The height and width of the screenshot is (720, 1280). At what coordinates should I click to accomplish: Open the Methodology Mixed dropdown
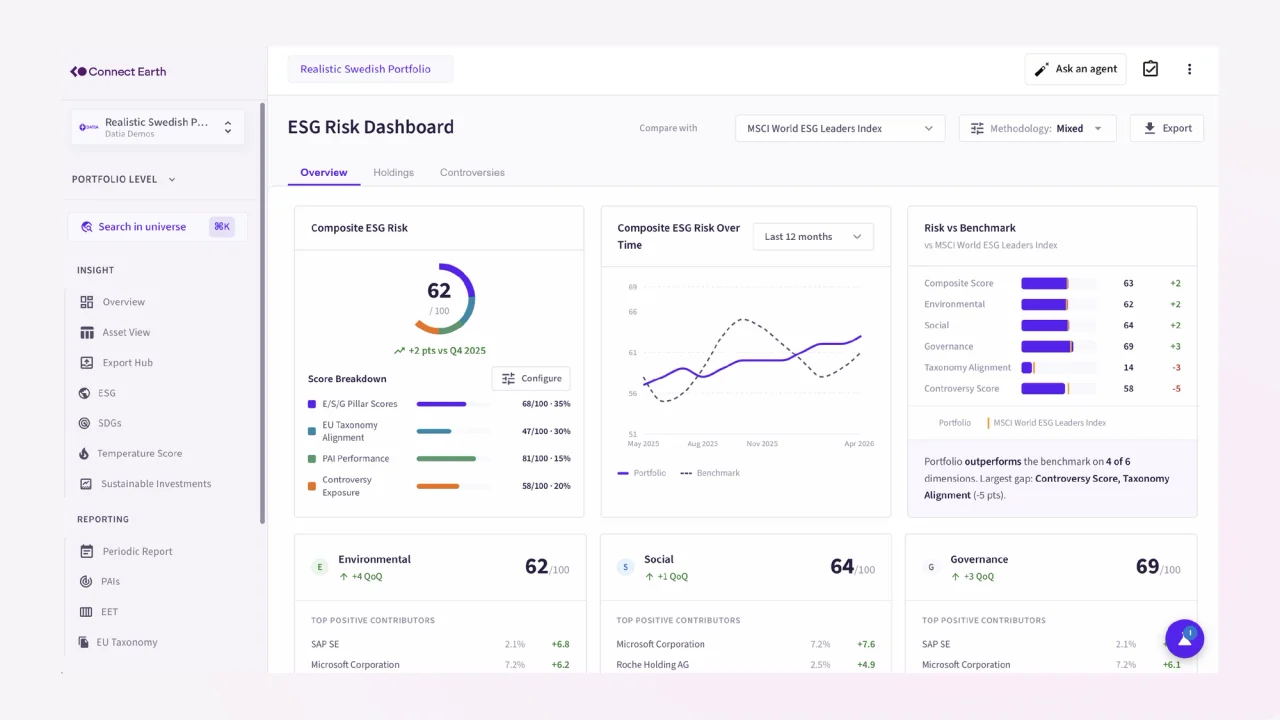(x=1038, y=128)
